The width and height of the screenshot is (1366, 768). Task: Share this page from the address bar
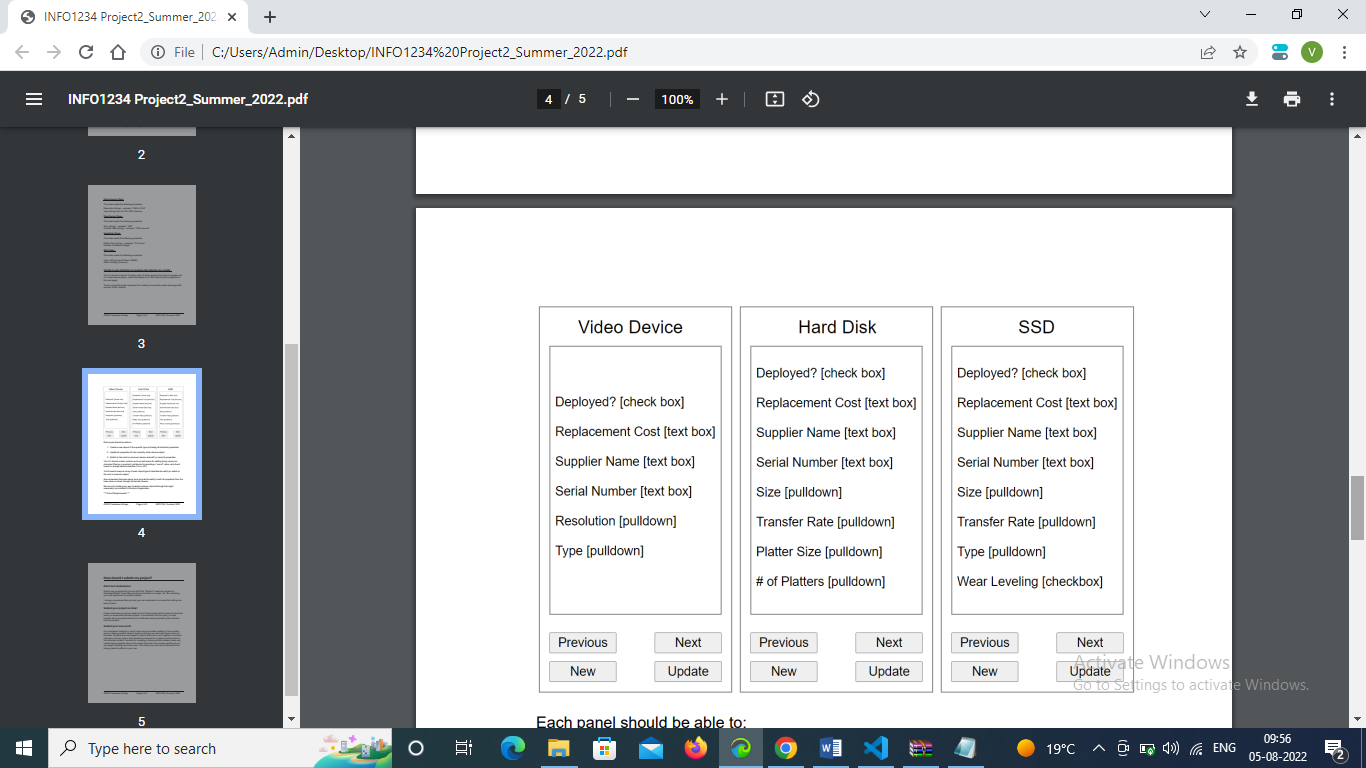[x=1209, y=52]
